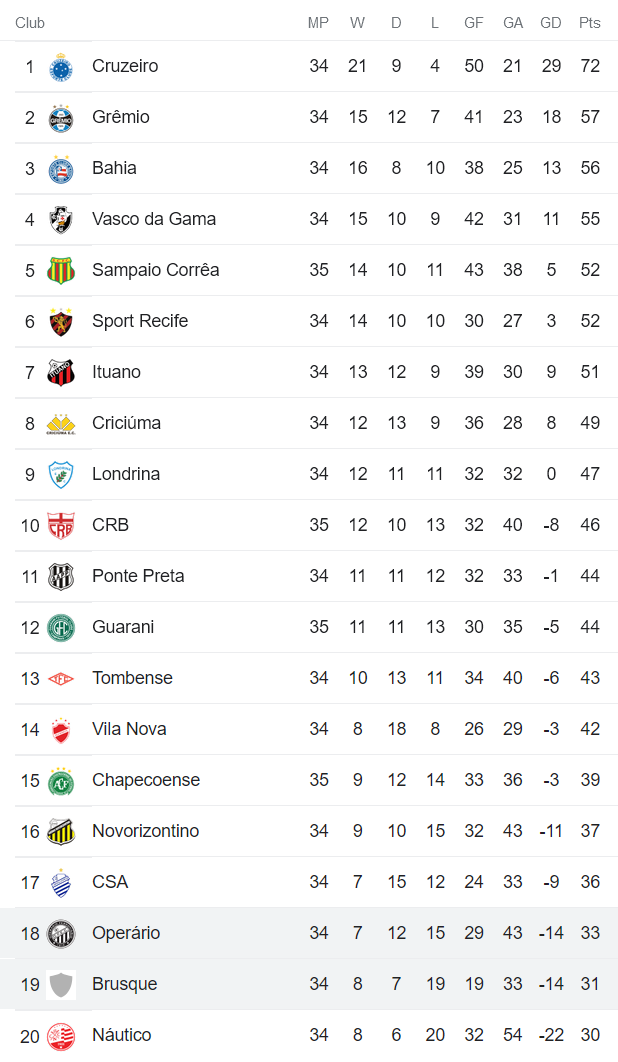Click the Chapecoense green crest icon
The height and width of the screenshot is (1062, 618).
pyautogui.click(x=61, y=781)
